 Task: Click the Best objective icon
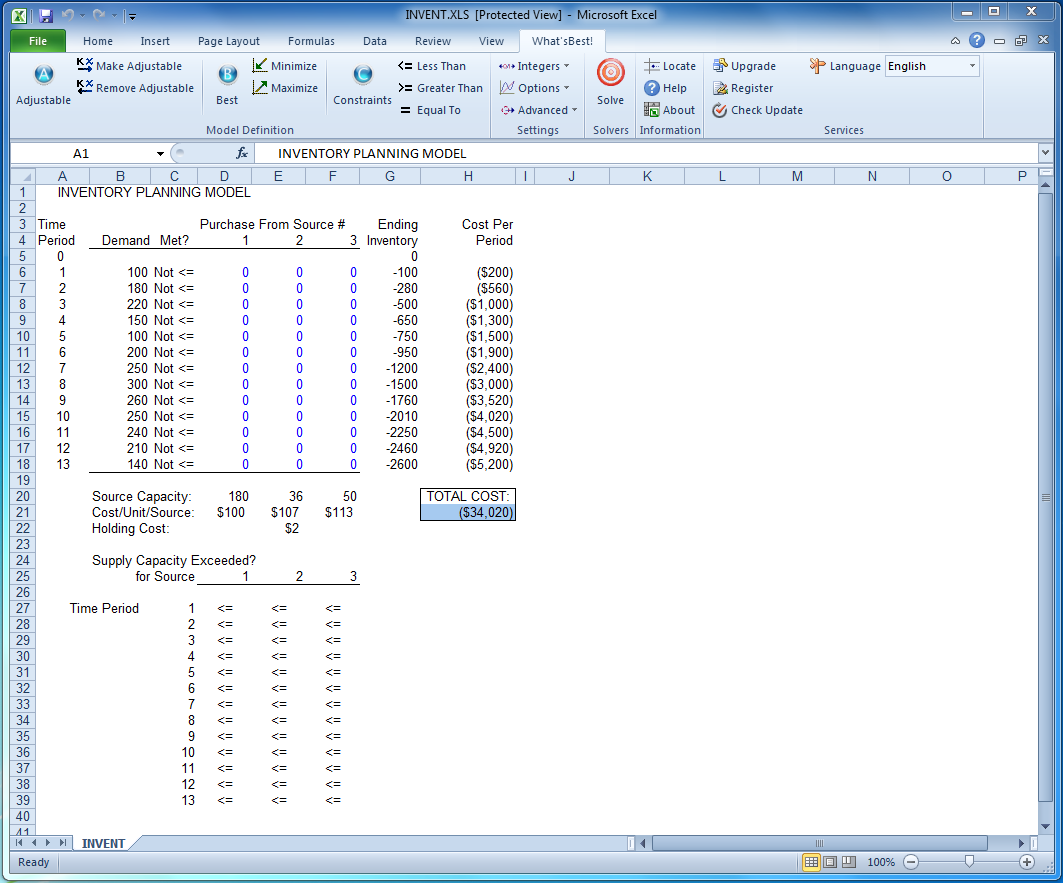coord(227,77)
